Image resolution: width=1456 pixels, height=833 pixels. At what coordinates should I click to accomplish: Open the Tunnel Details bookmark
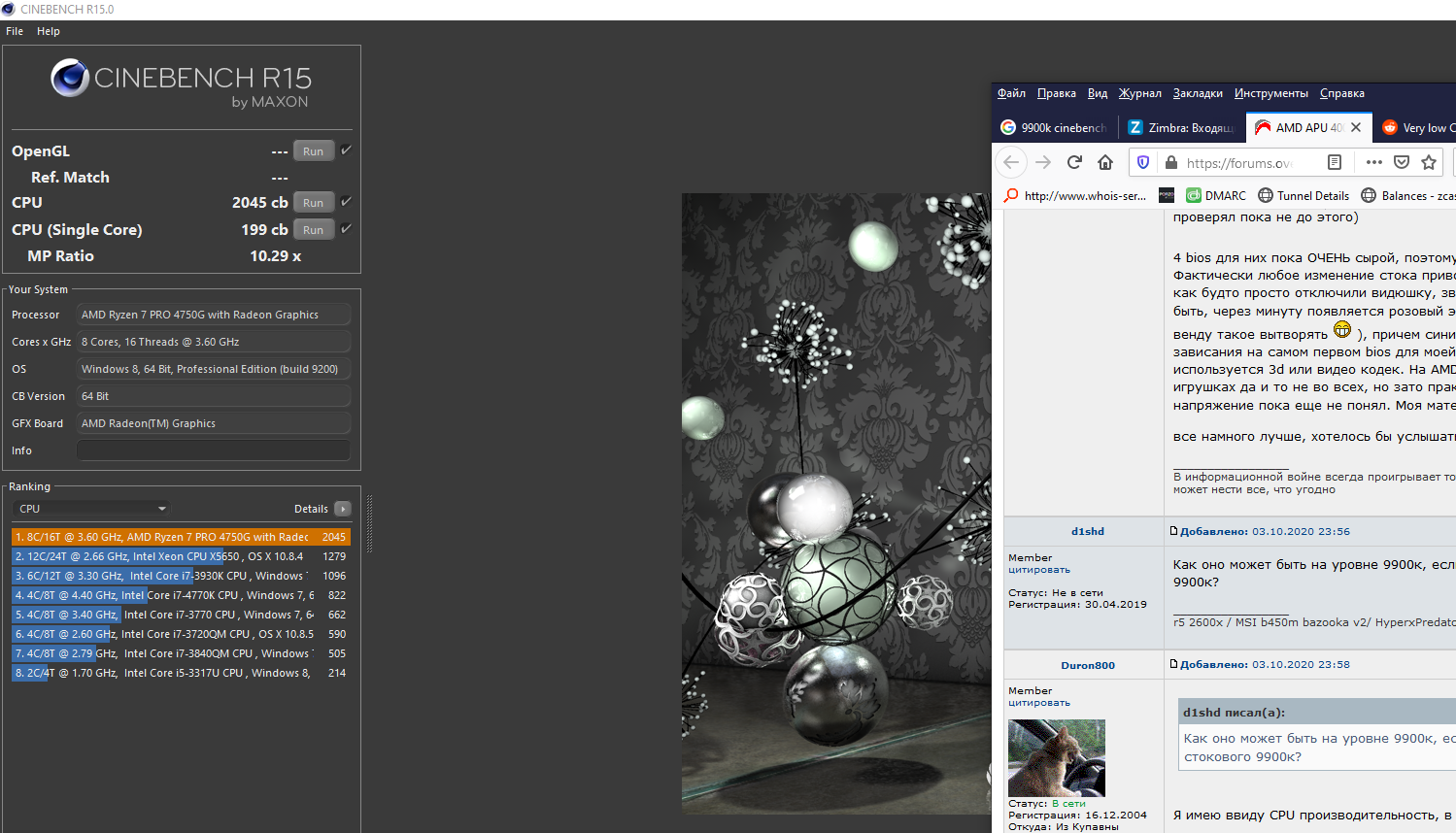pos(1304,195)
